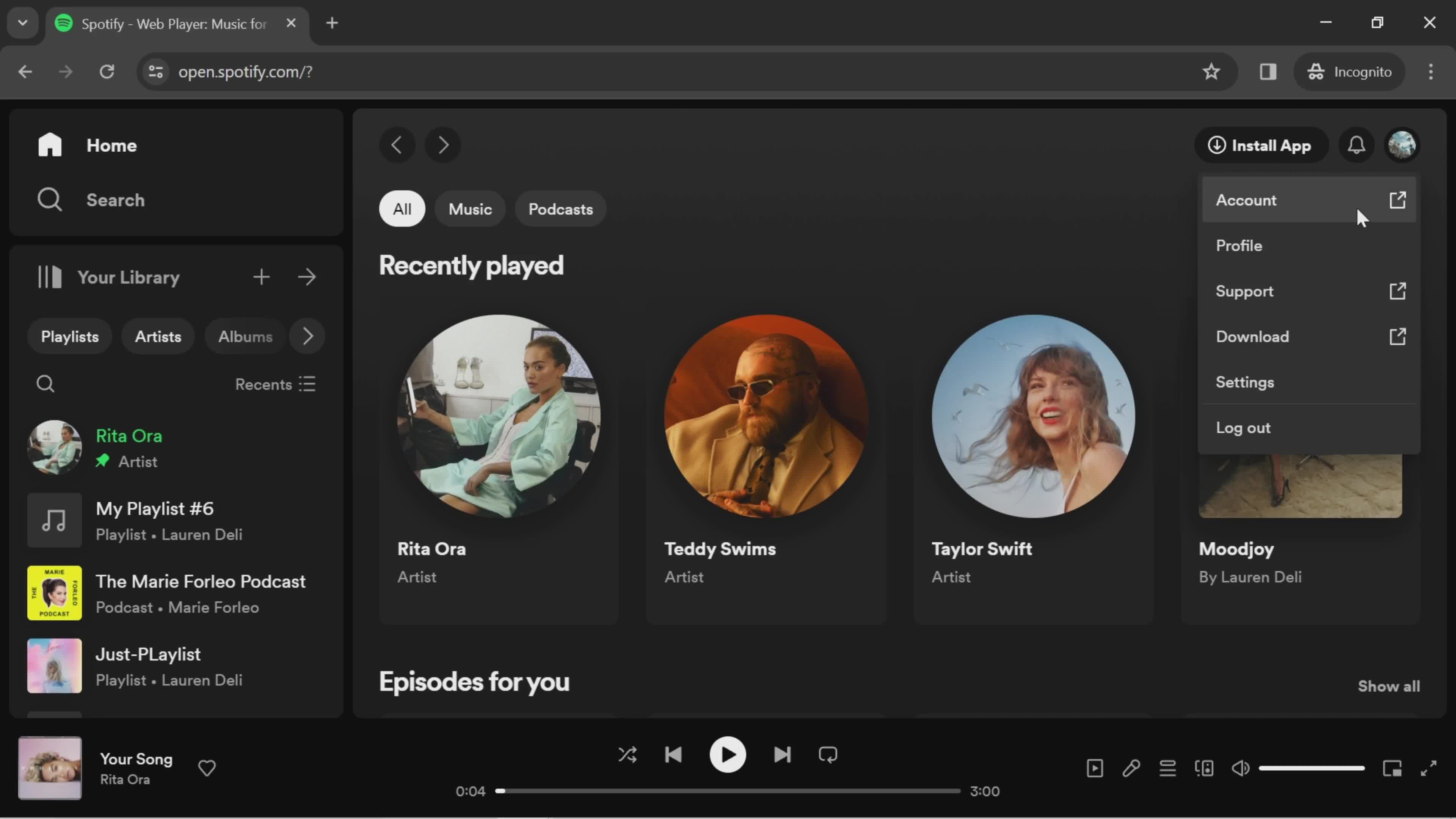
Task: Skip to next track
Action: click(x=782, y=755)
